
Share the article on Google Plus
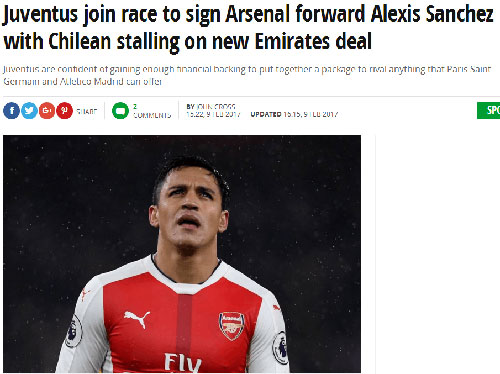[47, 110]
